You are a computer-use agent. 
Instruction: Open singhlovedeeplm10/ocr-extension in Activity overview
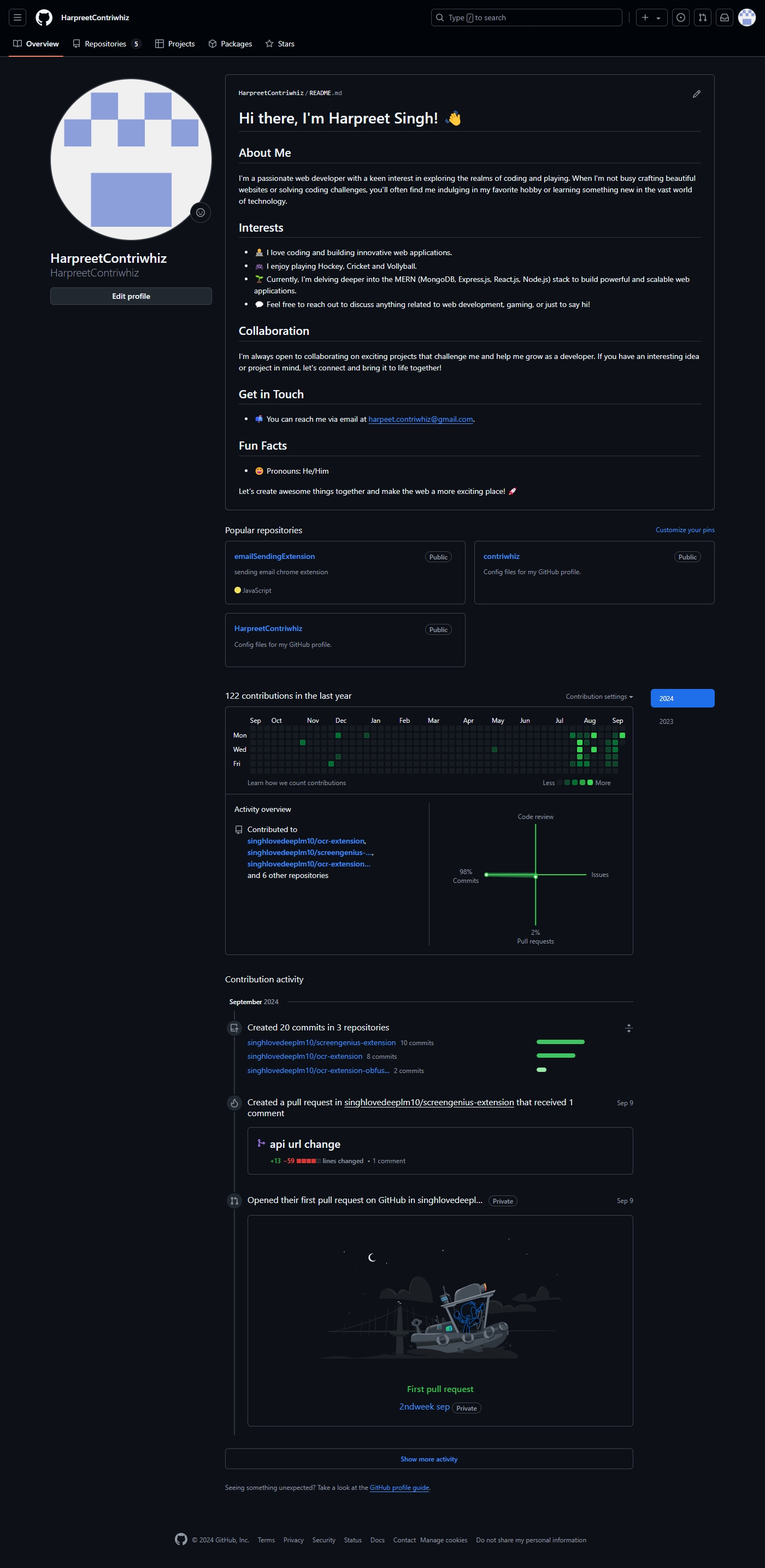[305, 841]
